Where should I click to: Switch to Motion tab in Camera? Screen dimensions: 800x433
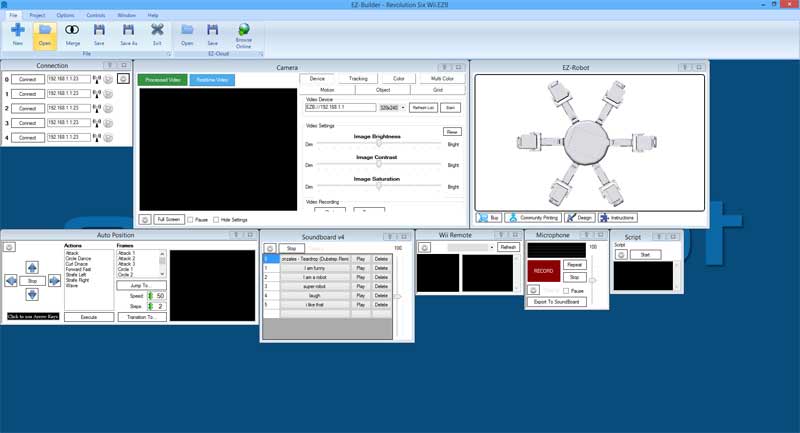click(x=328, y=90)
